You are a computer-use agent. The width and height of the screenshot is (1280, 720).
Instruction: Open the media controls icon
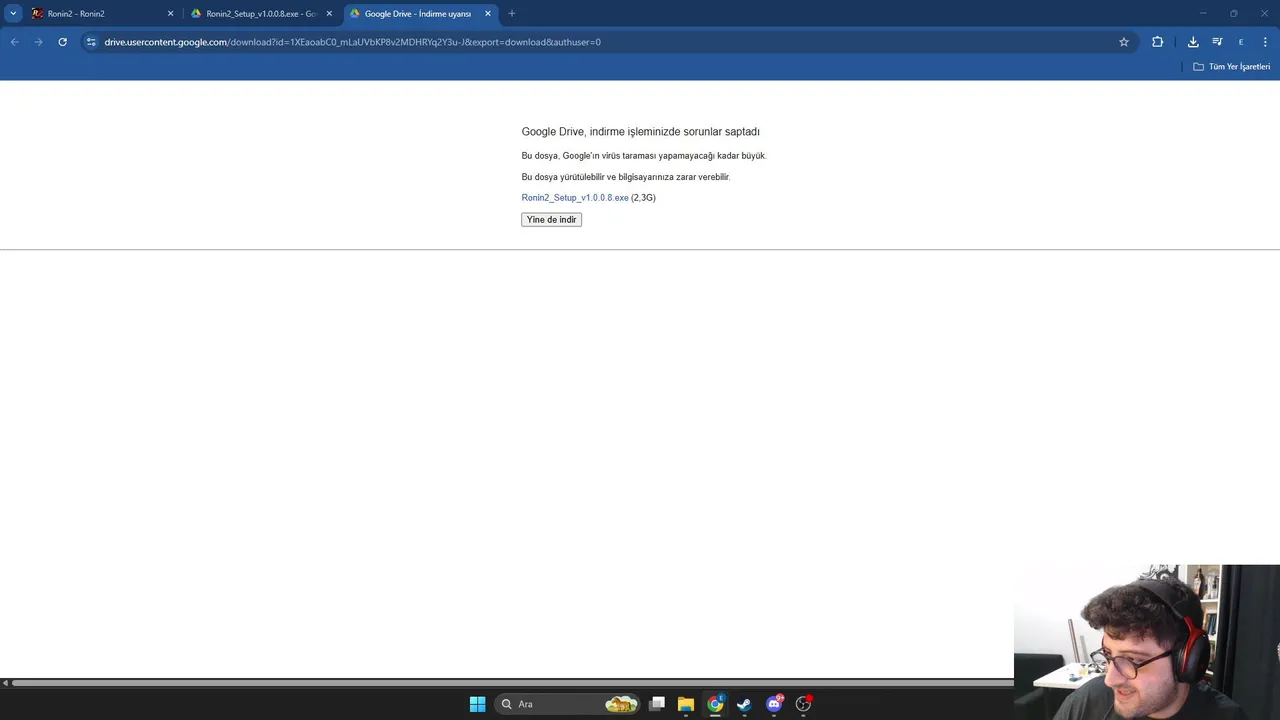[1217, 42]
